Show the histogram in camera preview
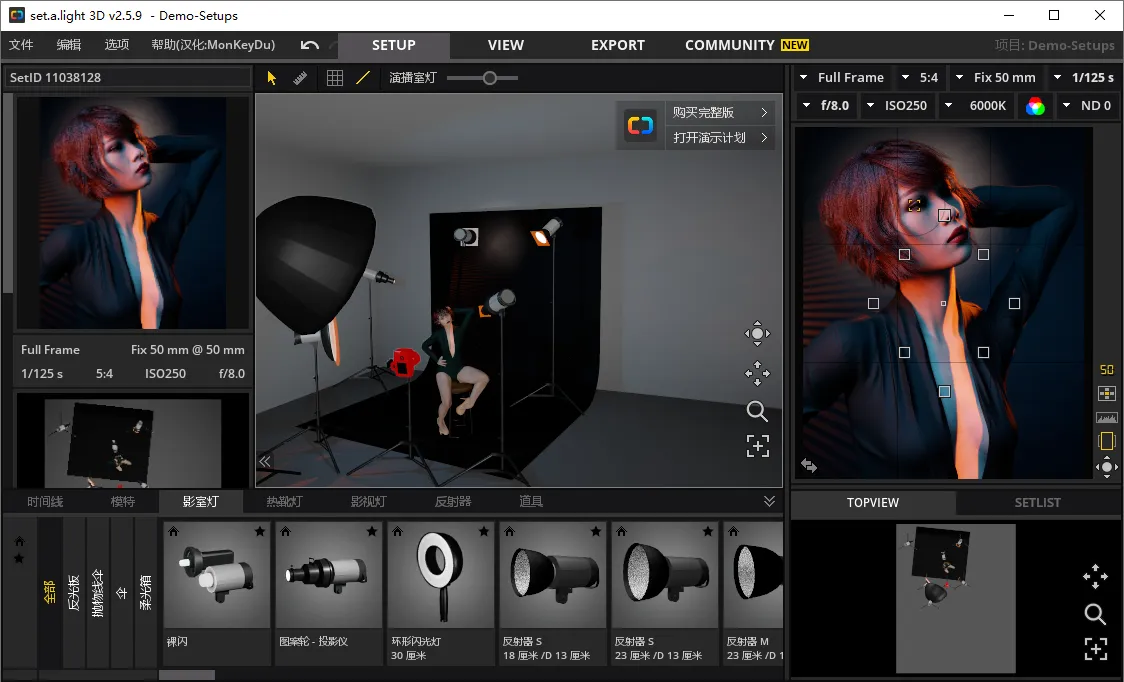 (1106, 417)
